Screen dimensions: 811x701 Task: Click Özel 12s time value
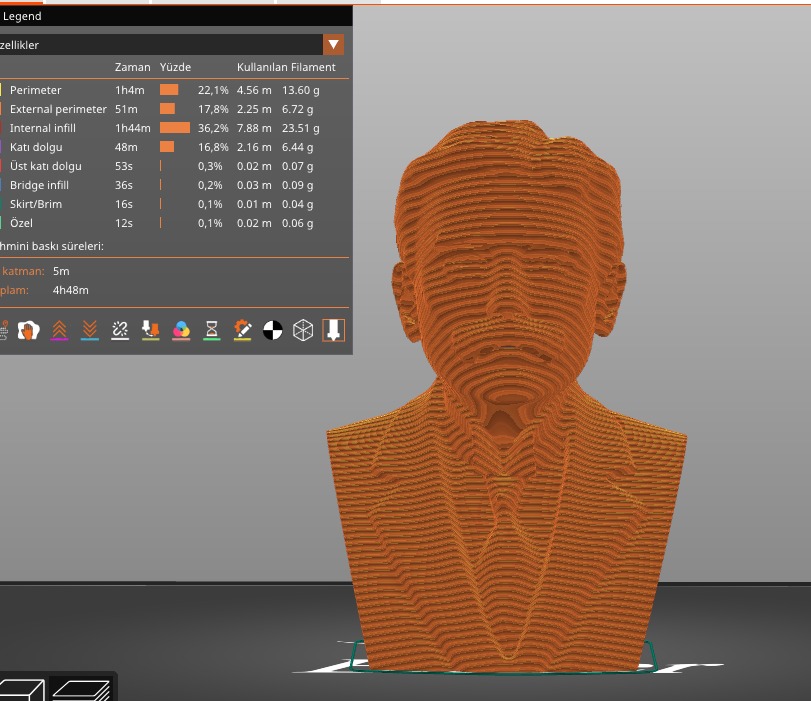point(124,223)
